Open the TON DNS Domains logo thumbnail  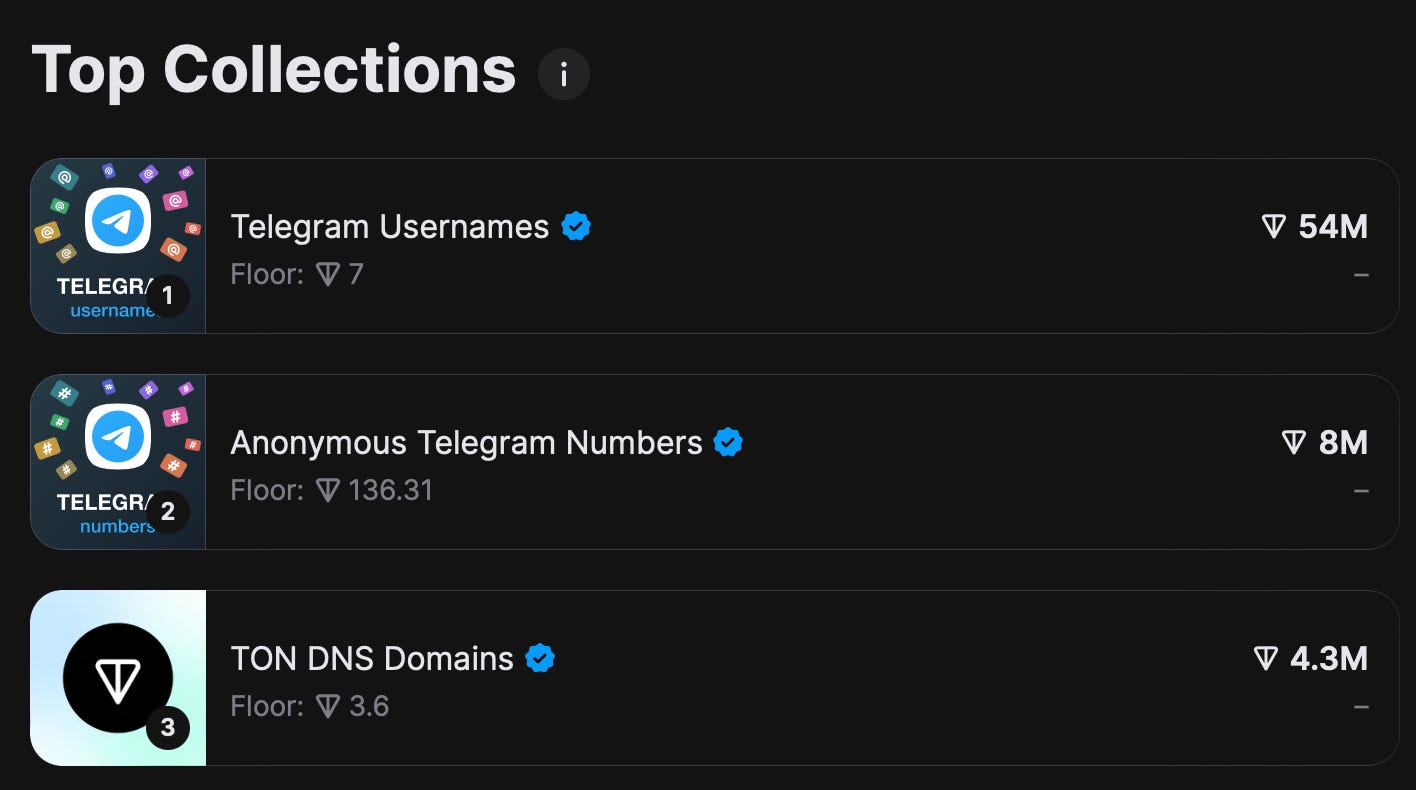[x=118, y=678]
